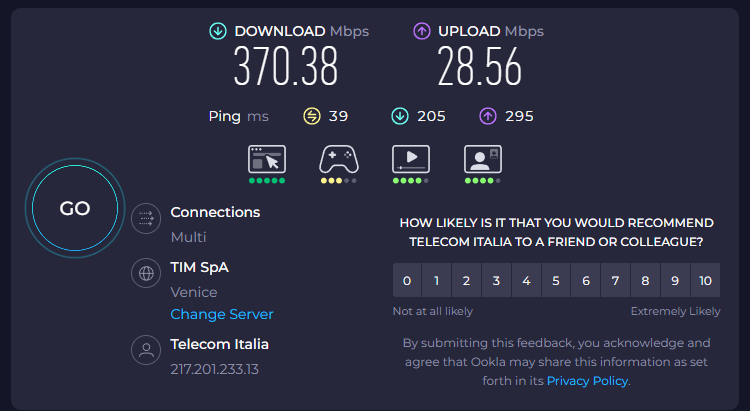Open the Change Server link
Screen dimensions: 750x411
point(222,314)
